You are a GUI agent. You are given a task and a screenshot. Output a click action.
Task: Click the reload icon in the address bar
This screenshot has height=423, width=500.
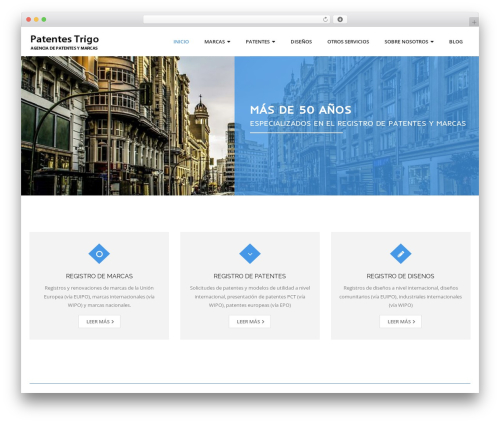point(325,20)
